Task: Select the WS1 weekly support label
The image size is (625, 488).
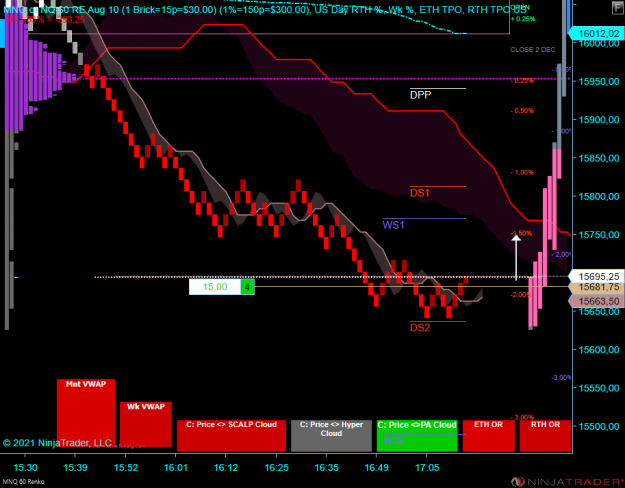Action: point(393,225)
